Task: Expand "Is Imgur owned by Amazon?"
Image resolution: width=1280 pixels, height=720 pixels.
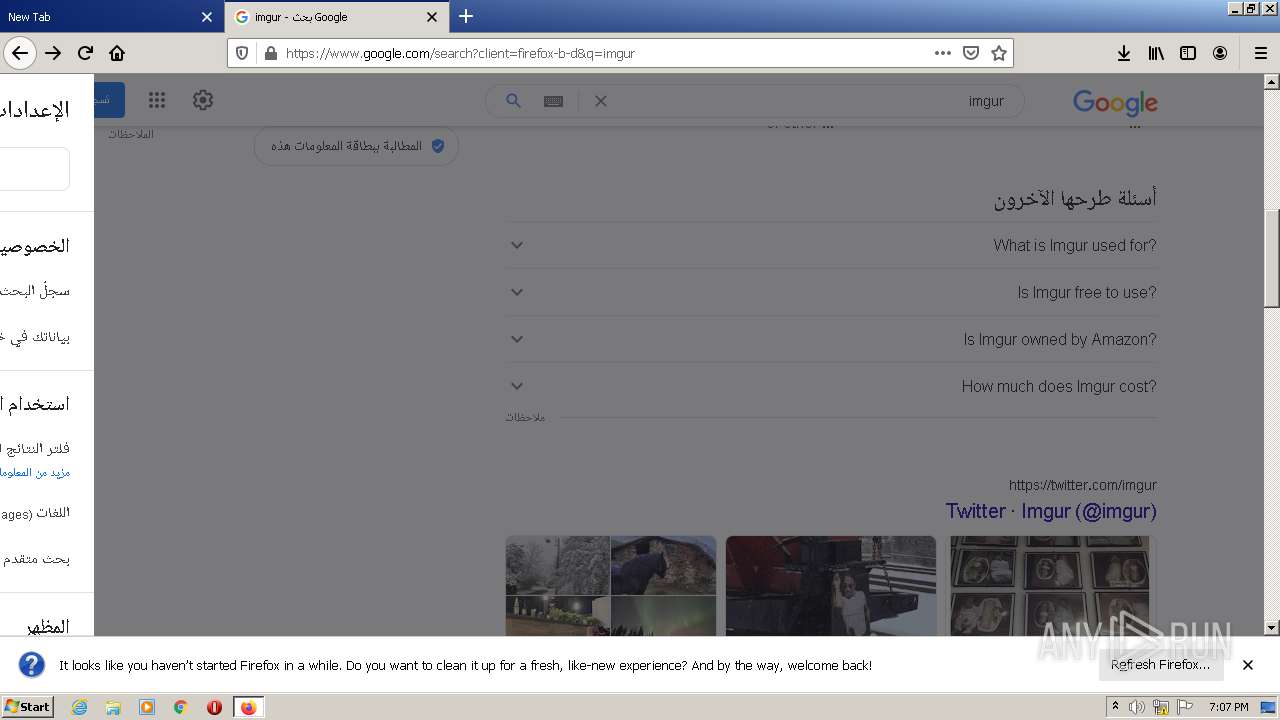Action: point(831,339)
